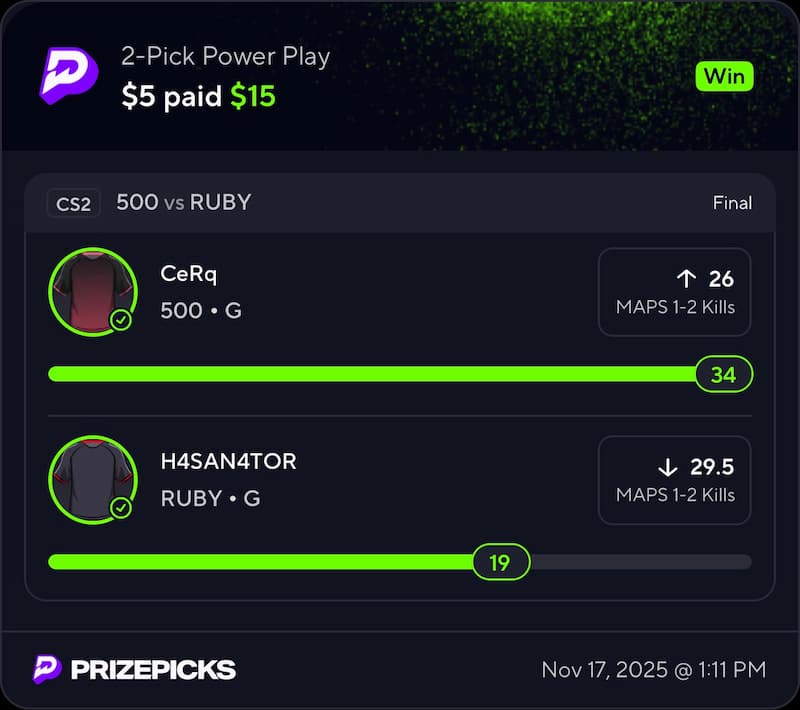Click H4SAN4TOR's gray jersey avatar
The width and height of the screenshot is (800, 710).
click(x=92, y=479)
